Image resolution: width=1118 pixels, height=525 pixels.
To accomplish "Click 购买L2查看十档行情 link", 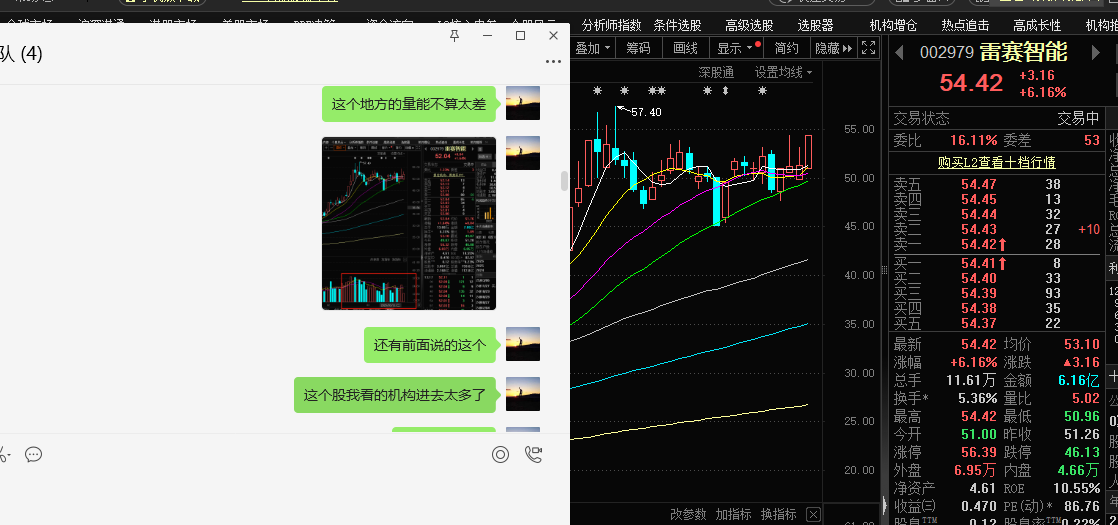I will pyautogui.click(x=996, y=162).
